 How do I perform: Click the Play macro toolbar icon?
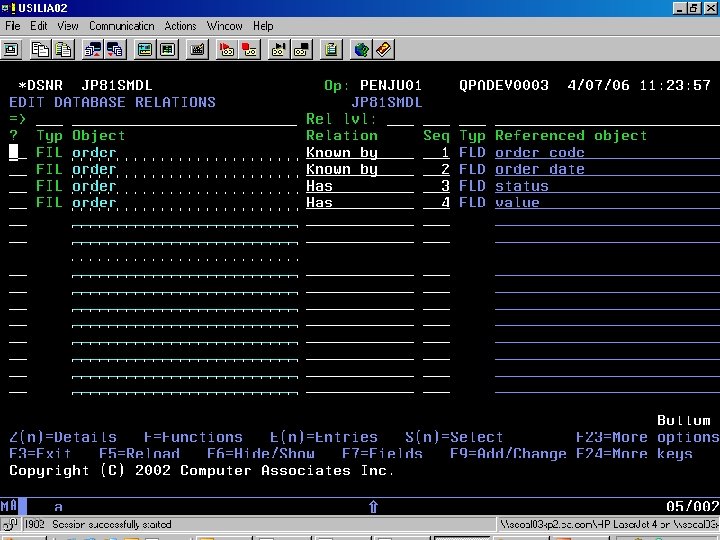click(x=279, y=50)
